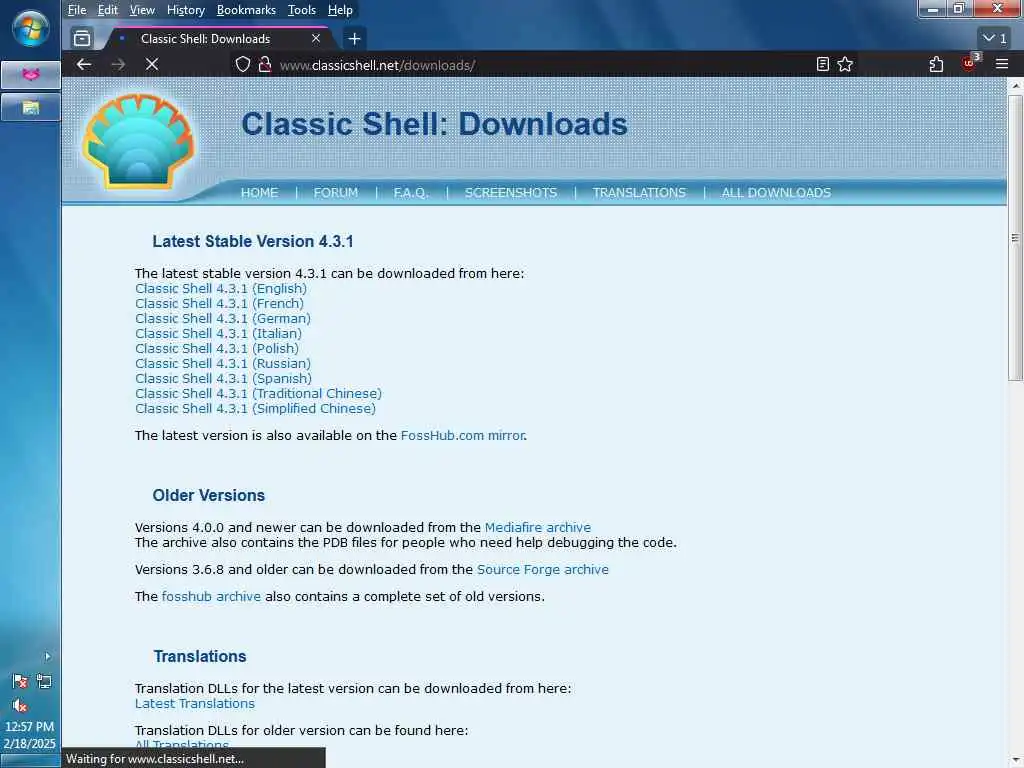Open the Source Forge archive link
The height and width of the screenshot is (768, 1024).
[x=543, y=569]
